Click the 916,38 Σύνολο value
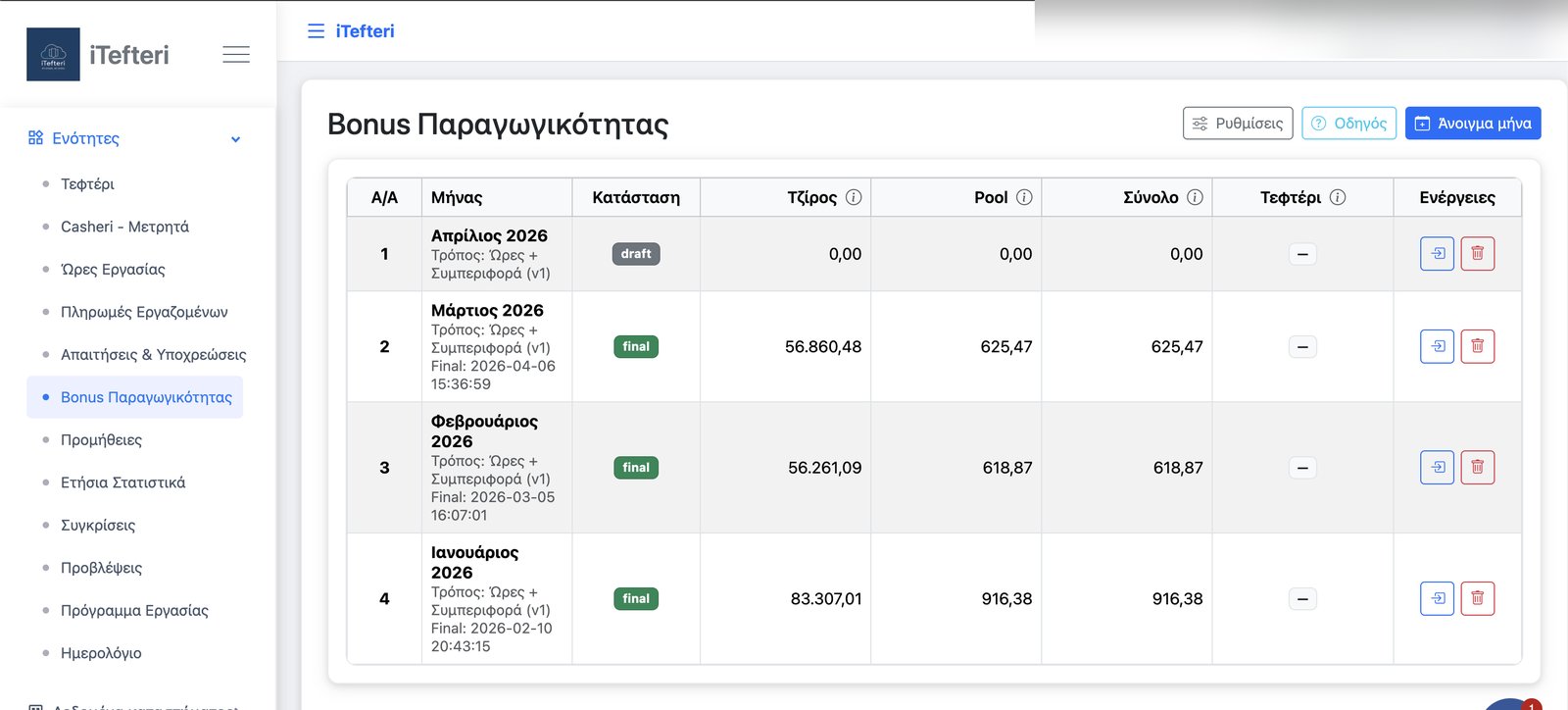The width and height of the screenshot is (1568, 710). (x=1177, y=599)
